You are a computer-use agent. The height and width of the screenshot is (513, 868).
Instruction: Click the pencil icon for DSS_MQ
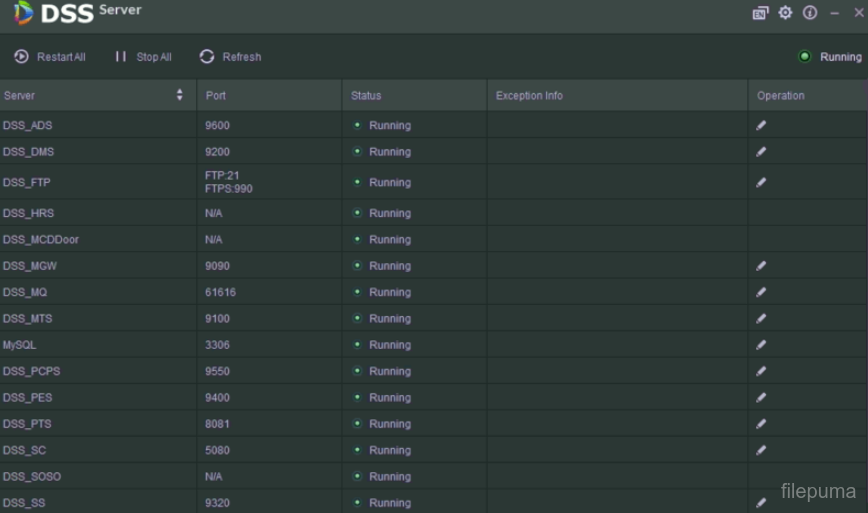761,293
